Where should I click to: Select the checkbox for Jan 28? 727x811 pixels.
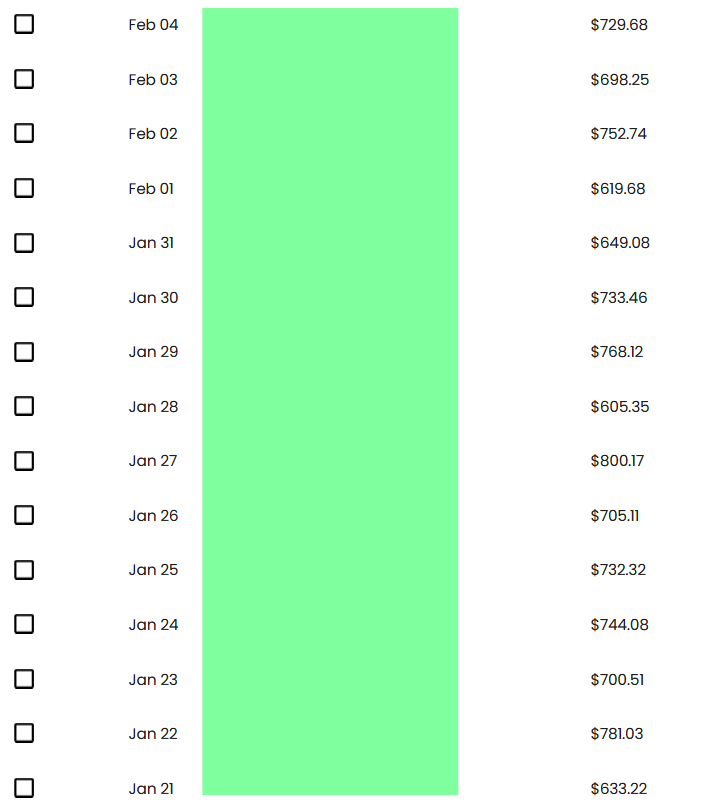pyautogui.click(x=24, y=407)
